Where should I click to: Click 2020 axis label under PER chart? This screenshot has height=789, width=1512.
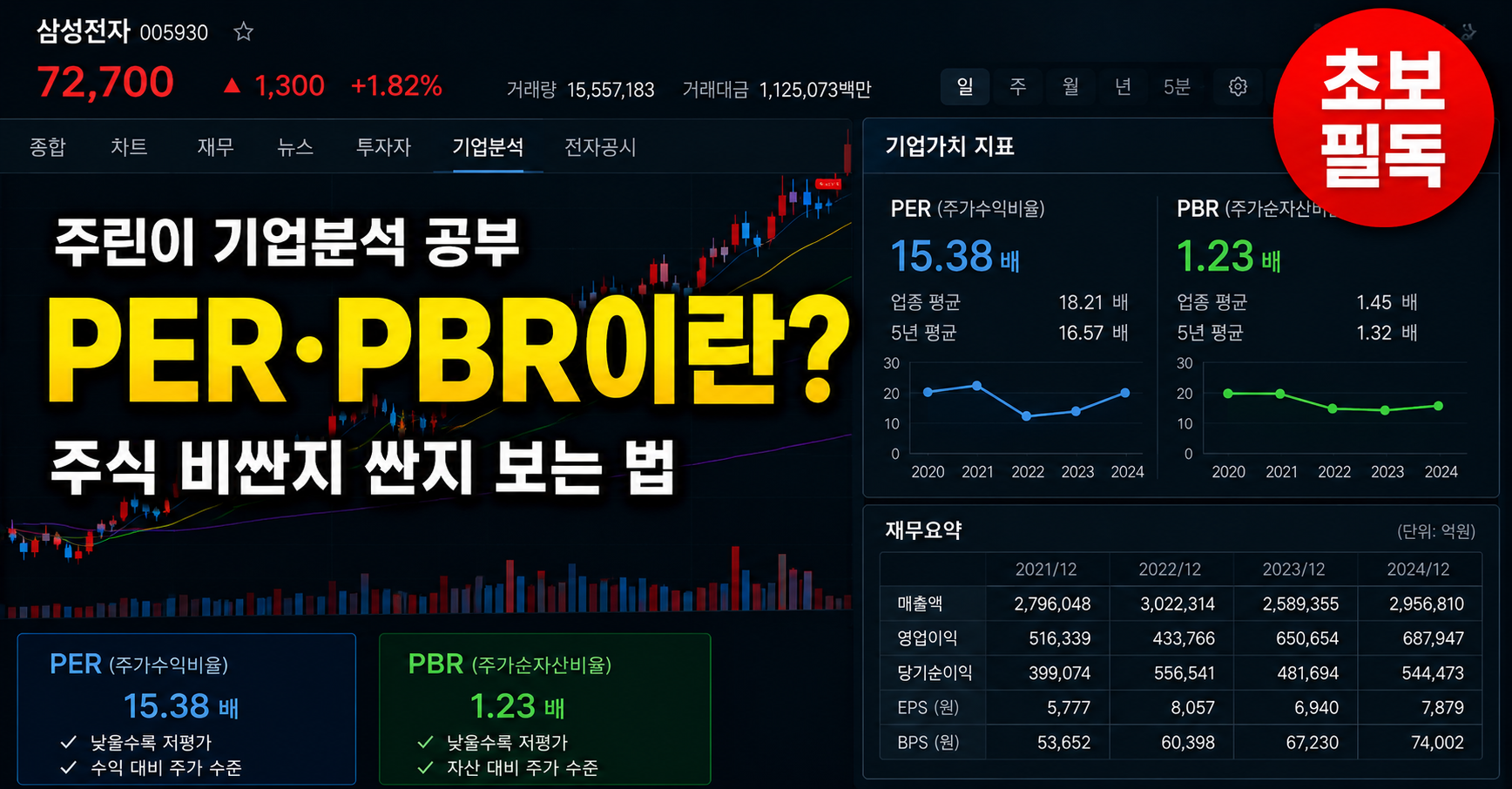coord(928,471)
